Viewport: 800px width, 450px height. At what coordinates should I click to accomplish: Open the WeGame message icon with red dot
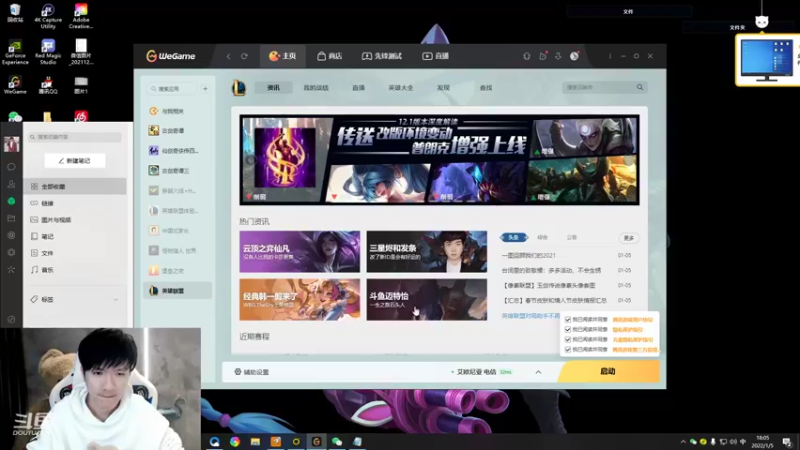coord(543,56)
